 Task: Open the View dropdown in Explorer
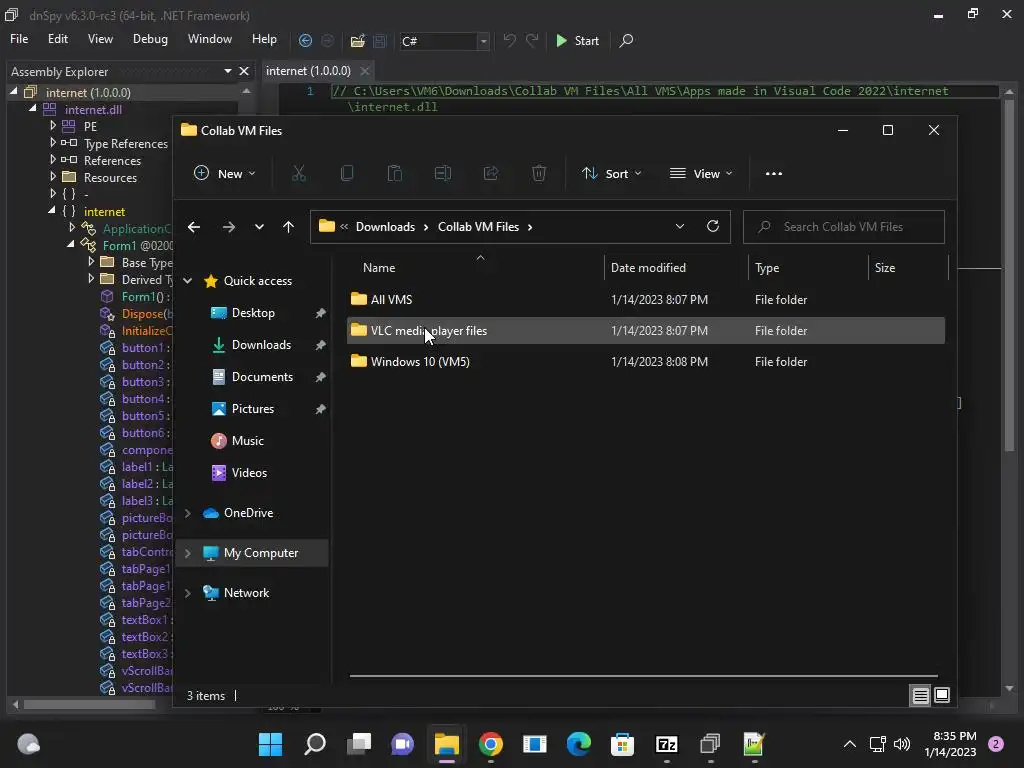click(x=701, y=174)
